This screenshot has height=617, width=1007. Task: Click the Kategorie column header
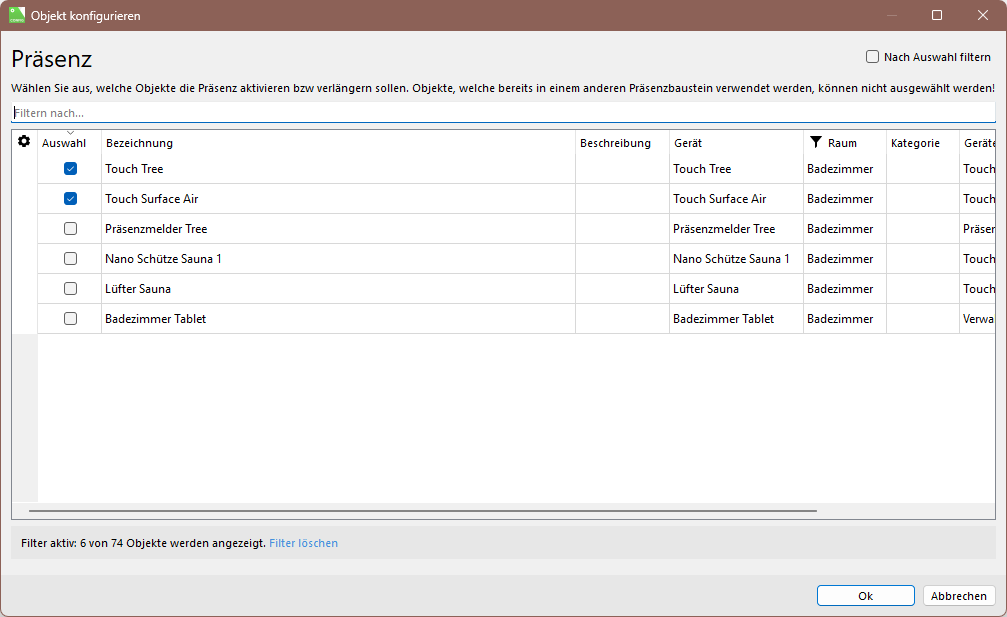[x=915, y=143]
